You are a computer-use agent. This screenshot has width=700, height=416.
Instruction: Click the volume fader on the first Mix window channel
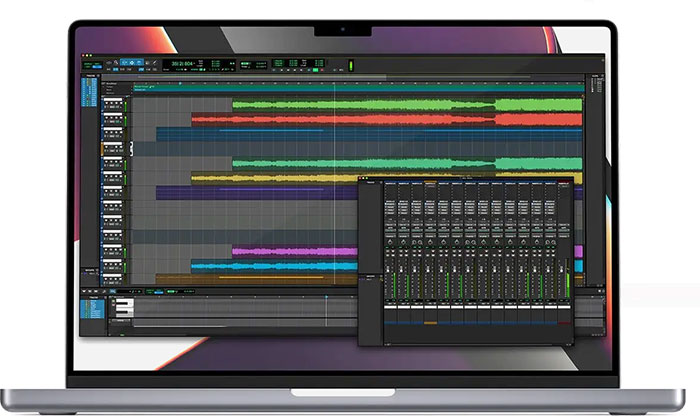(x=388, y=269)
